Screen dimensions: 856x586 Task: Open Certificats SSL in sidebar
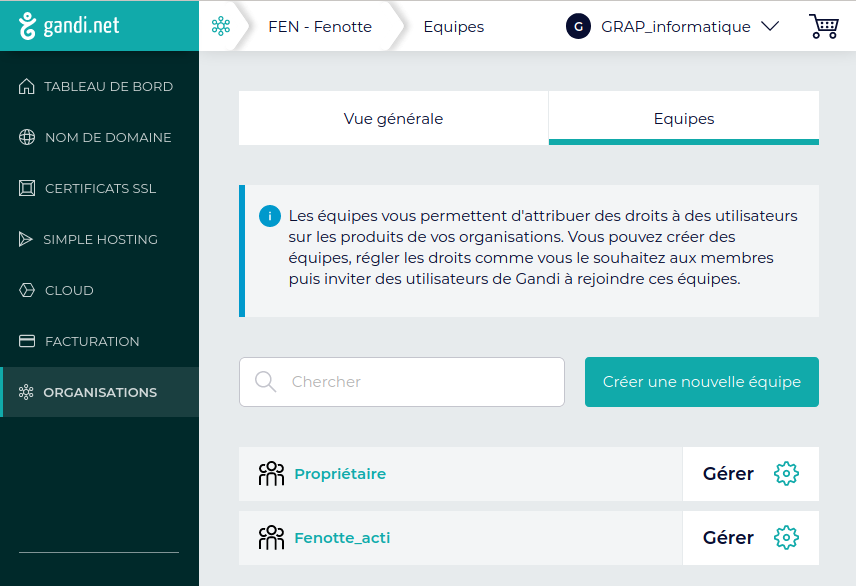coord(100,189)
